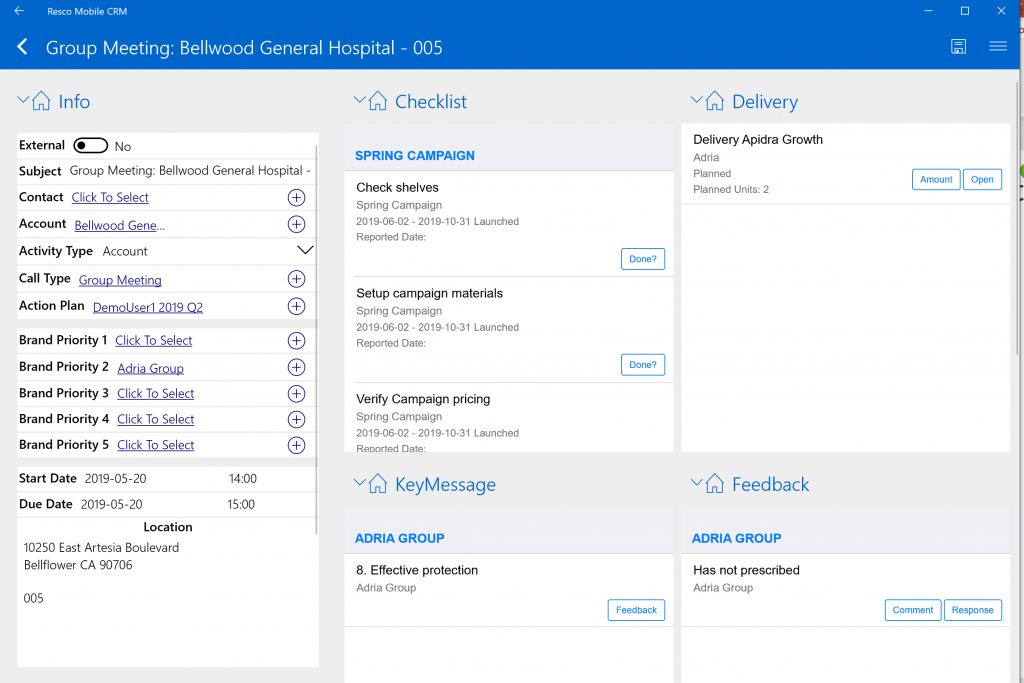Image resolution: width=1024 pixels, height=683 pixels.
Task: Click the Activity Type value Account
Action: pyautogui.click(x=125, y=251)
